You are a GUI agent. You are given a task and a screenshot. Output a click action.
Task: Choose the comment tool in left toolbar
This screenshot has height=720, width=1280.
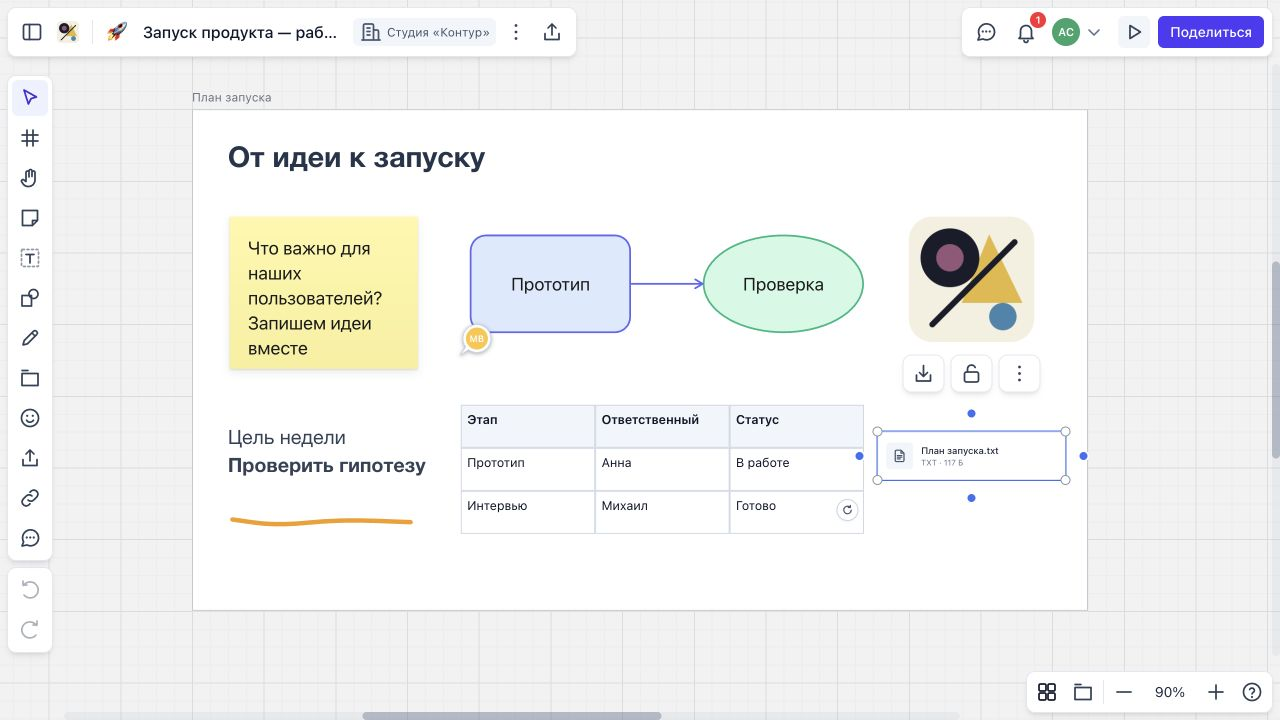[30, 538]
